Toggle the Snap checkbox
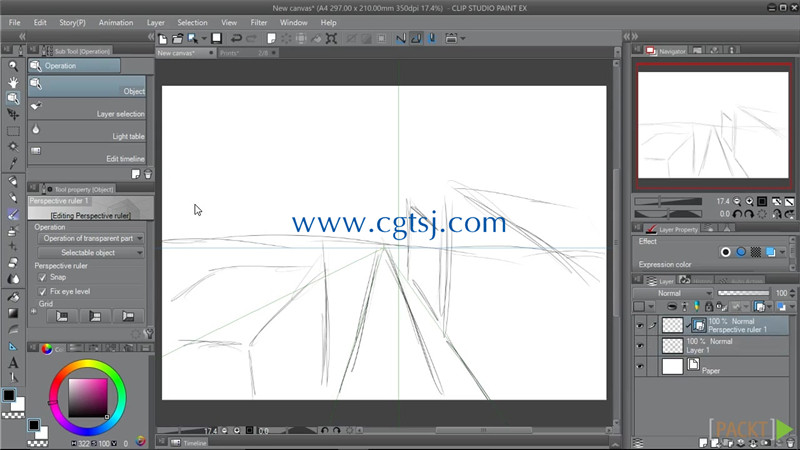This screenshot has height=450, width=800. [x=42, y=278]
